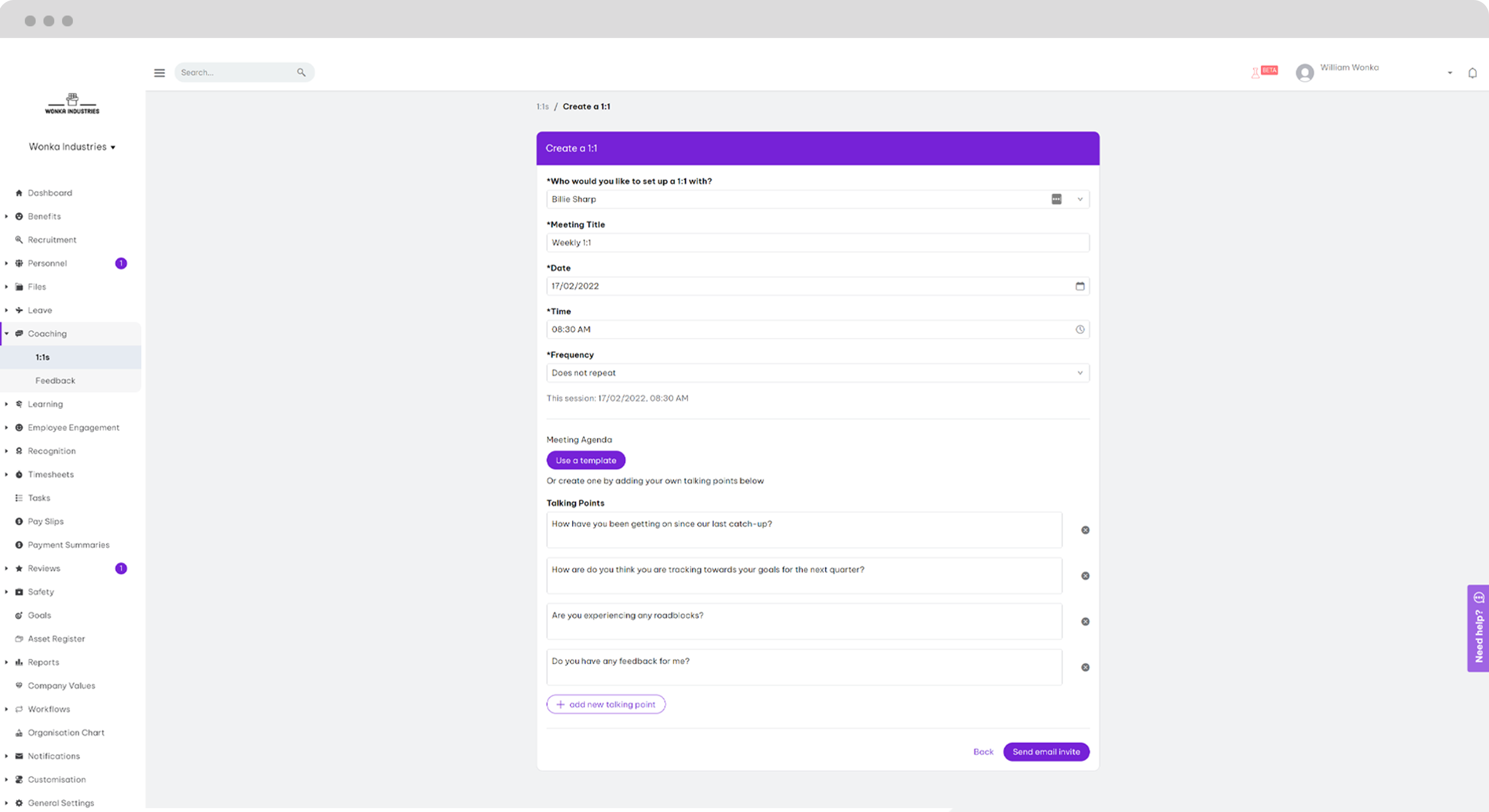Click the time clock icon

pyautogui.click(x=1080, y=330)
